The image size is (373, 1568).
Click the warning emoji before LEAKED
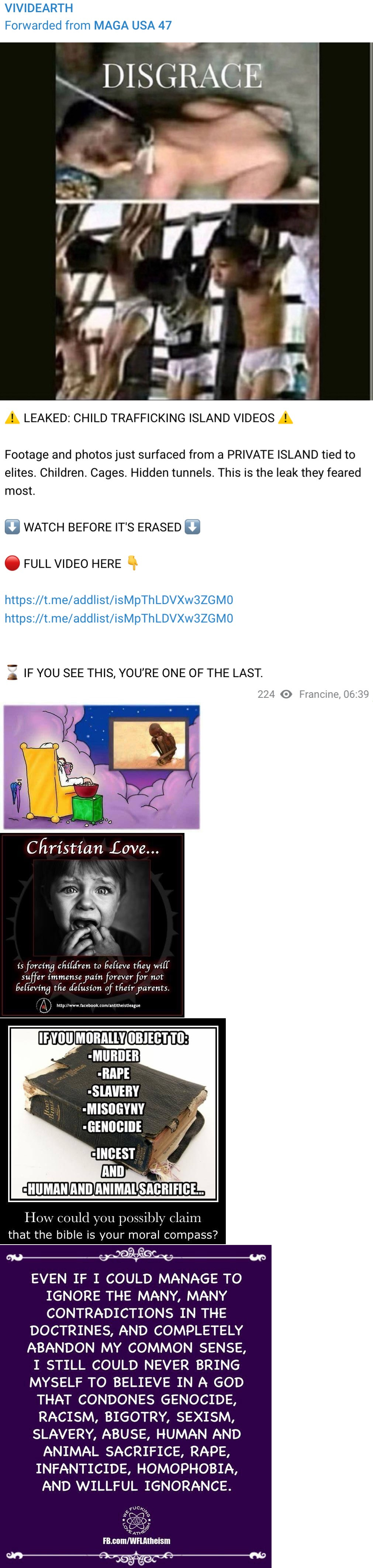[12, 418]
